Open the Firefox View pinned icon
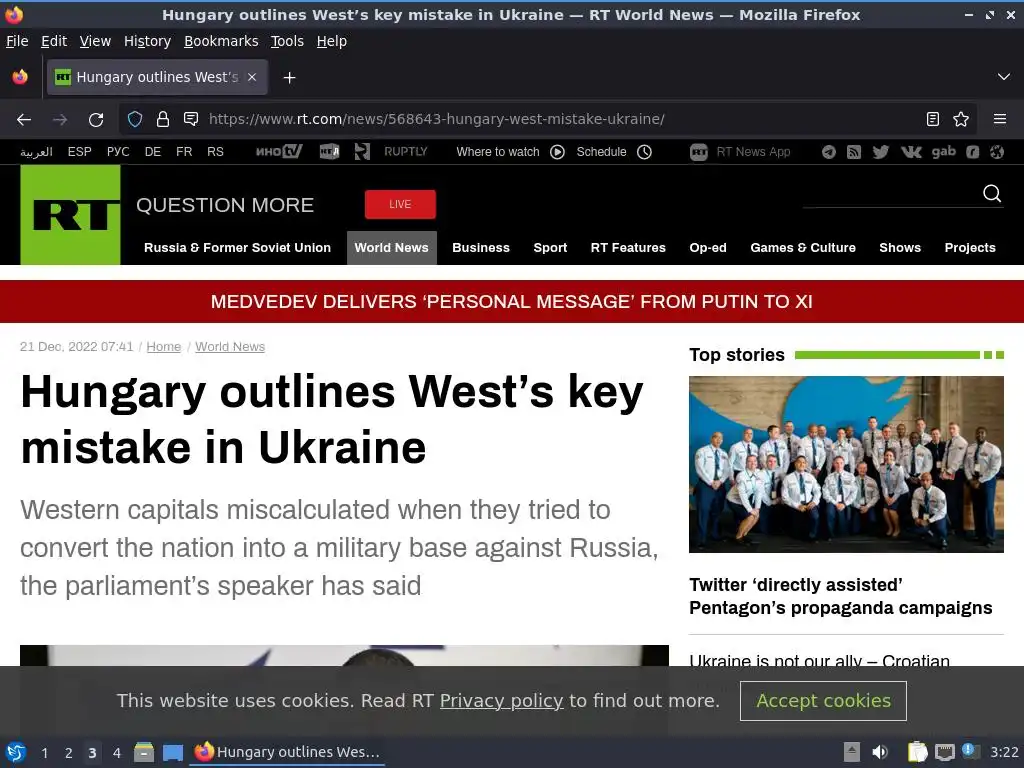The width and height of the screenshot is (1024, 768). [x=20, y=77]
